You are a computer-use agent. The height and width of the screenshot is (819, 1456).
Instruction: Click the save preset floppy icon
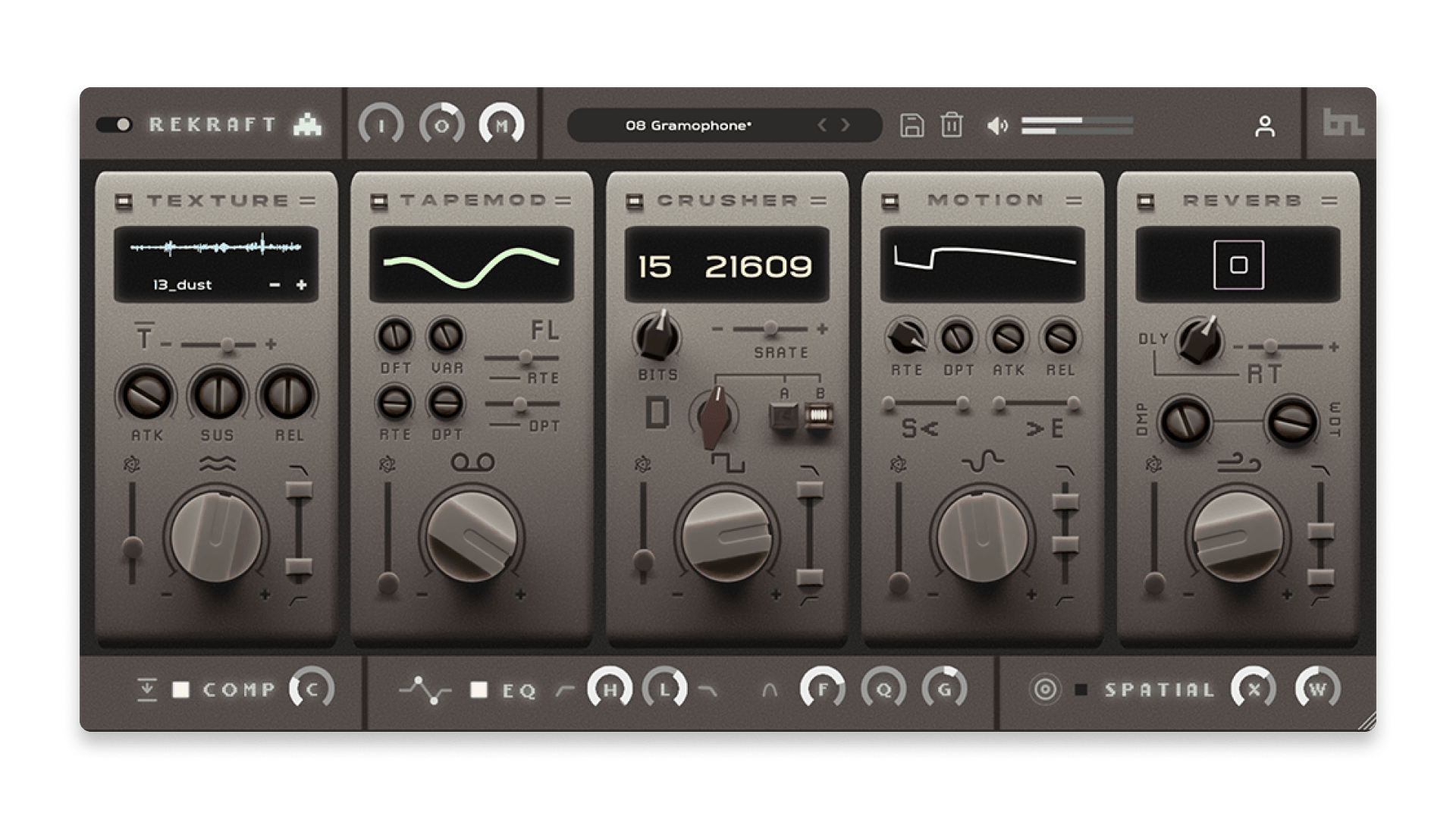pos(912,125)
